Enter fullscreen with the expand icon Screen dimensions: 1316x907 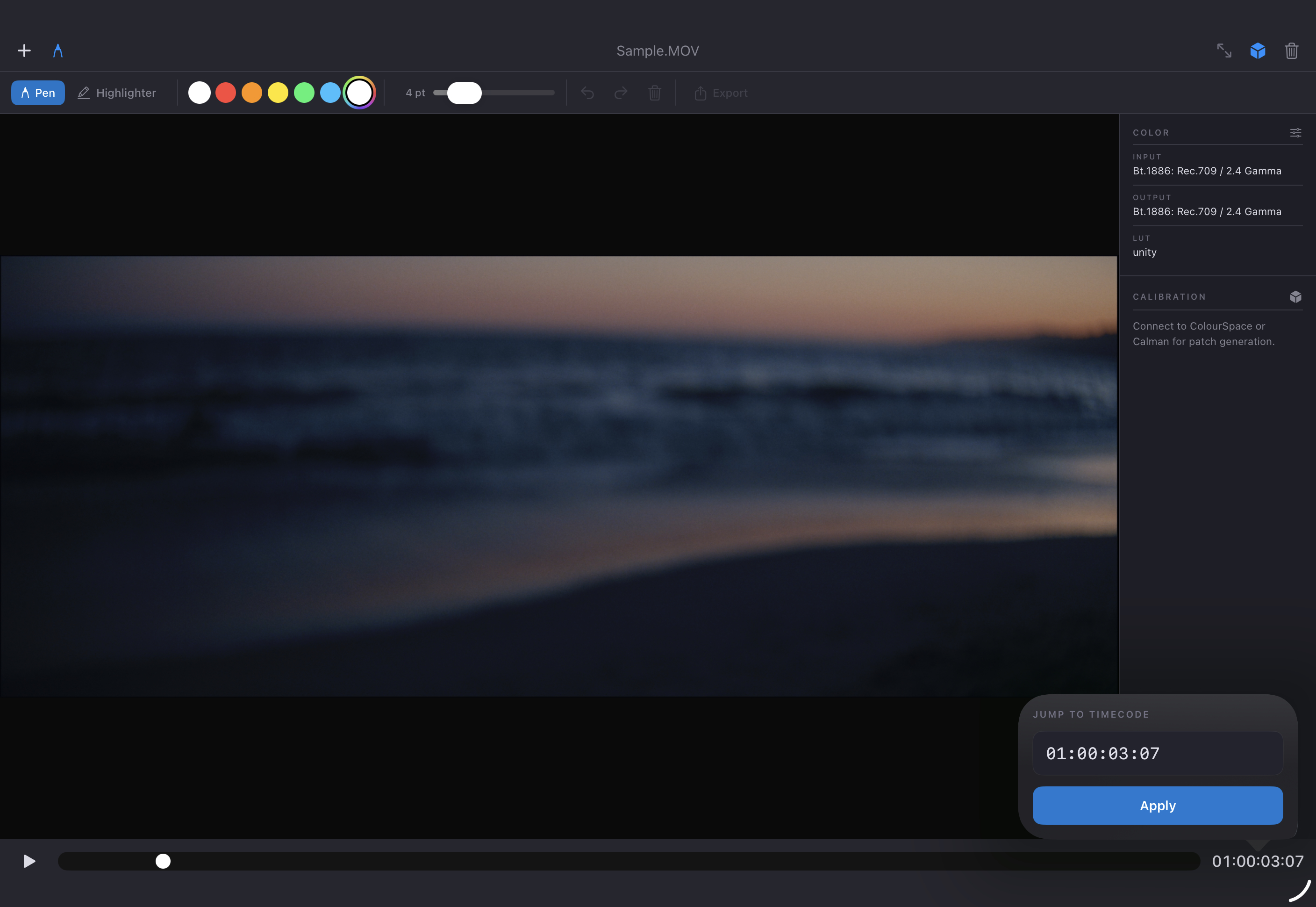tap(1224, 50)
